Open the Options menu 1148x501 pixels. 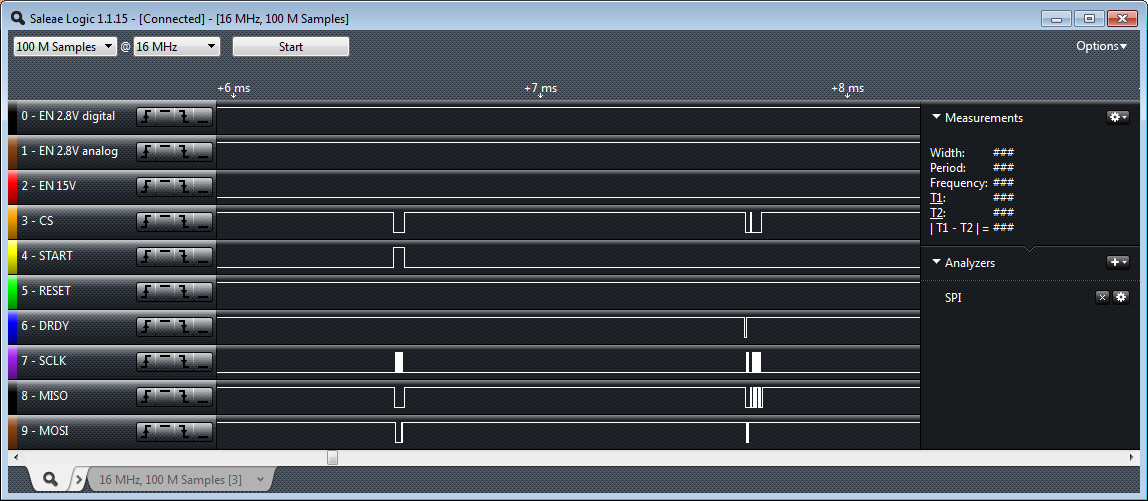[1101, 46]
